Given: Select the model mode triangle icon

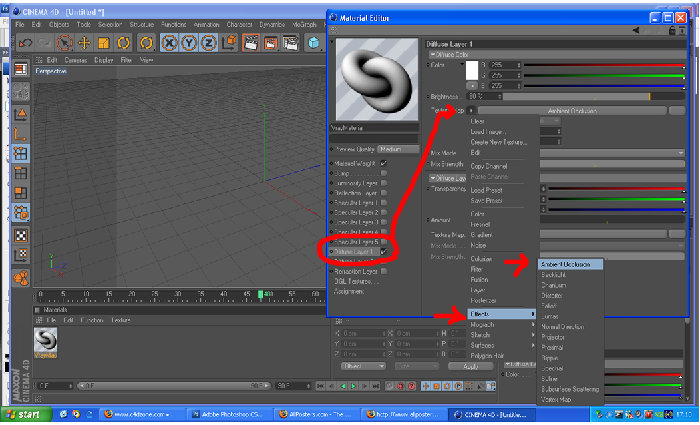Looking at the screenshot, I should pos(21,114).
